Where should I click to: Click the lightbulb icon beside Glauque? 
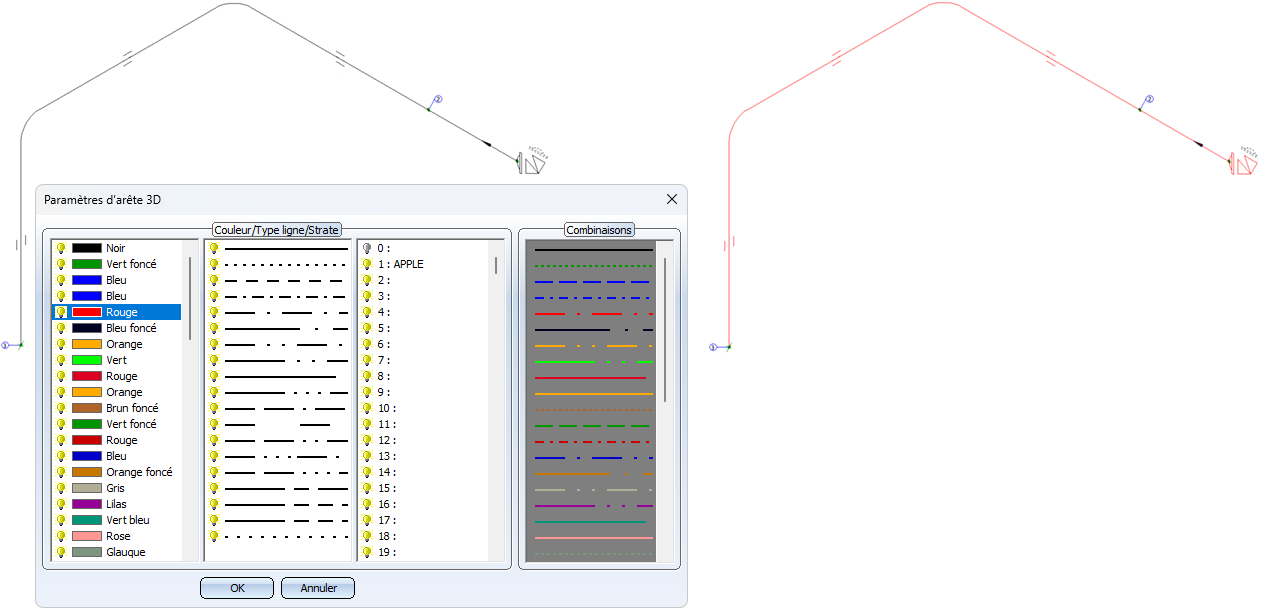(x=61, y=552)
